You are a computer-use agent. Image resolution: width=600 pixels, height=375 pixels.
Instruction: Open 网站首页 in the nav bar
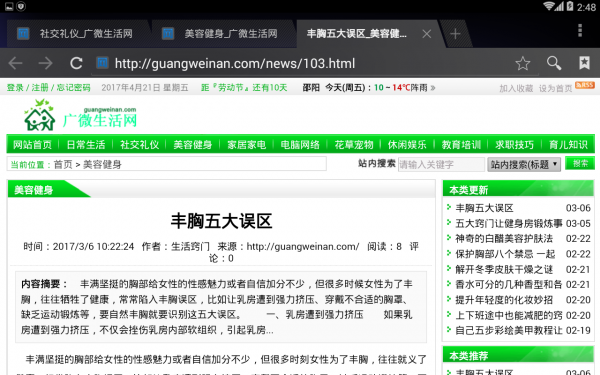coord(32,145)
